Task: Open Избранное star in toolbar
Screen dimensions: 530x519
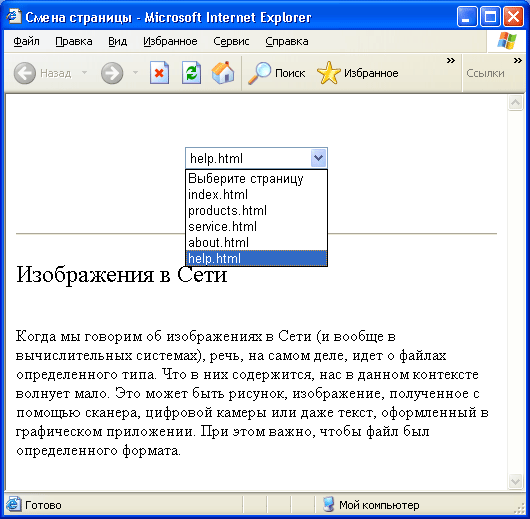Action: coord(328,73)
